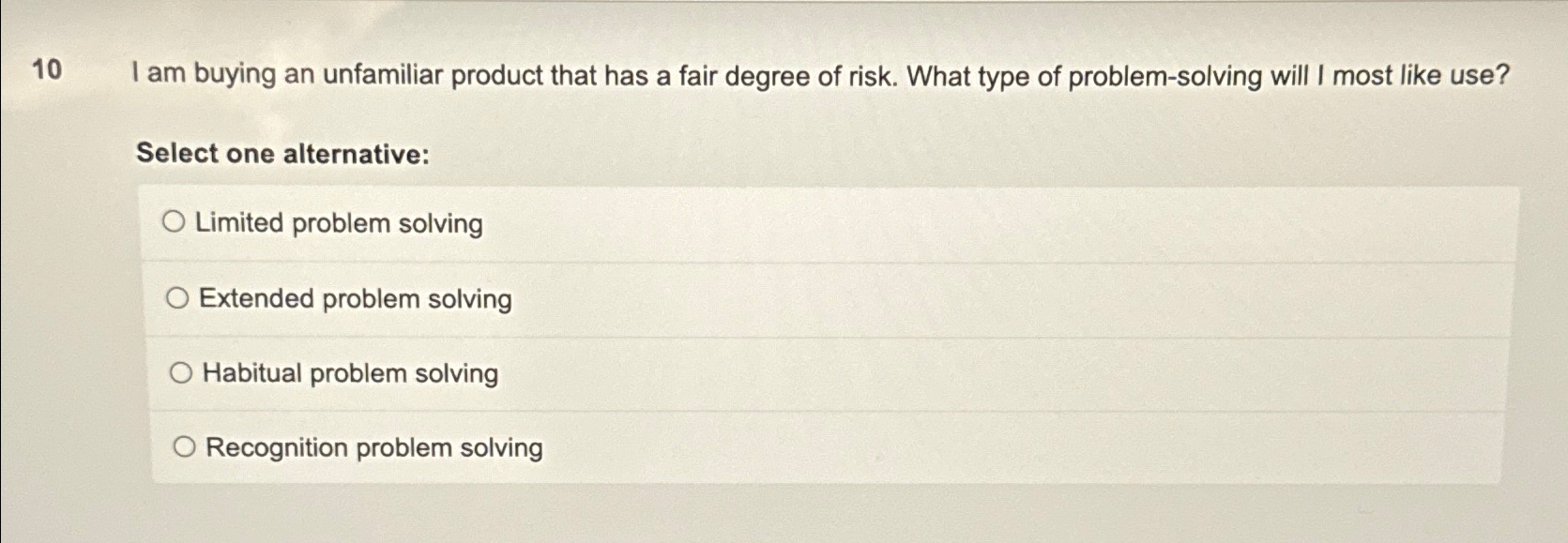The width and height of the screenshot is (1568, 543).
Task: Select the radio button for Limited problem solving
Action: click(175, 221)
